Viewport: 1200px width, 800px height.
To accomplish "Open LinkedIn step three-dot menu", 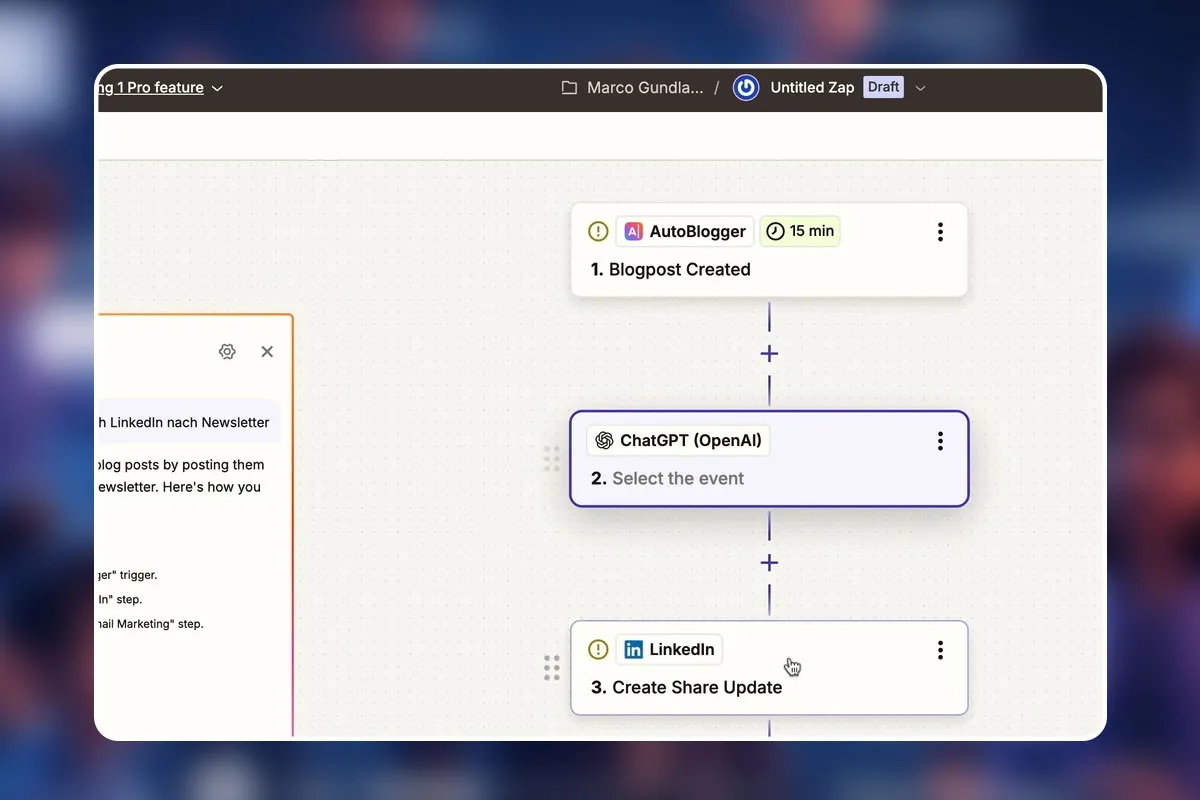I will point(940,650).
